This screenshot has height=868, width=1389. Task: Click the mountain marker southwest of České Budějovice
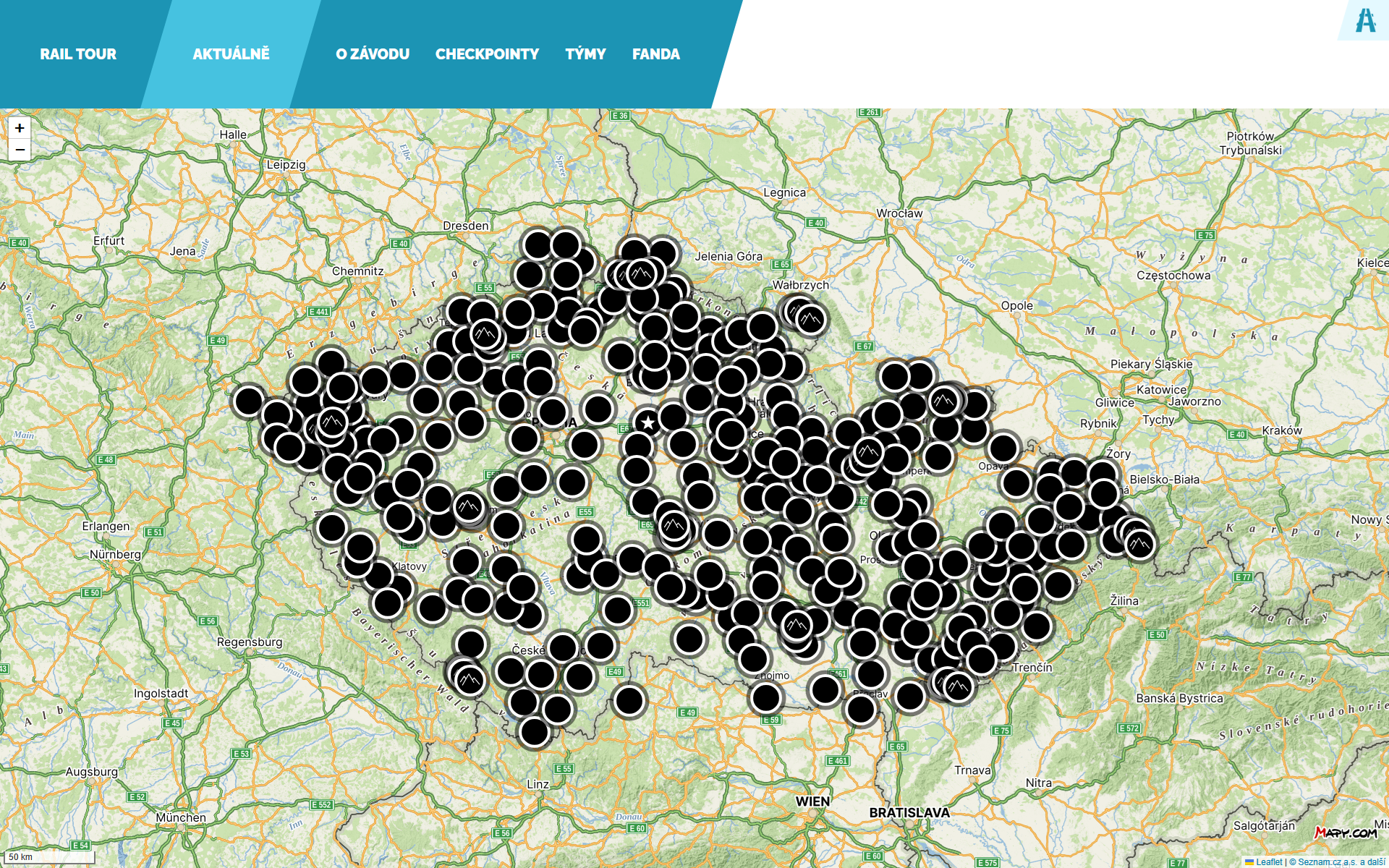(470, 680)
